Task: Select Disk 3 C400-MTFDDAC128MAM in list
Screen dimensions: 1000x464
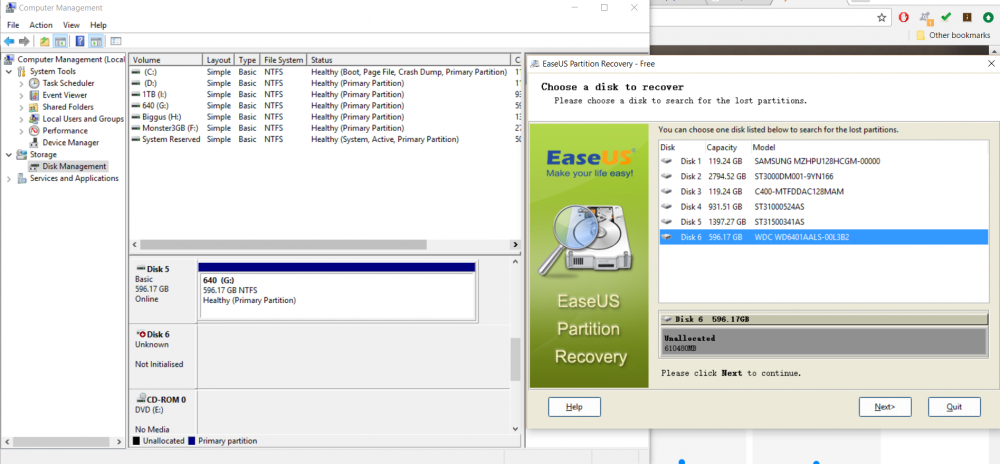Action: click(x=823, y=191)
